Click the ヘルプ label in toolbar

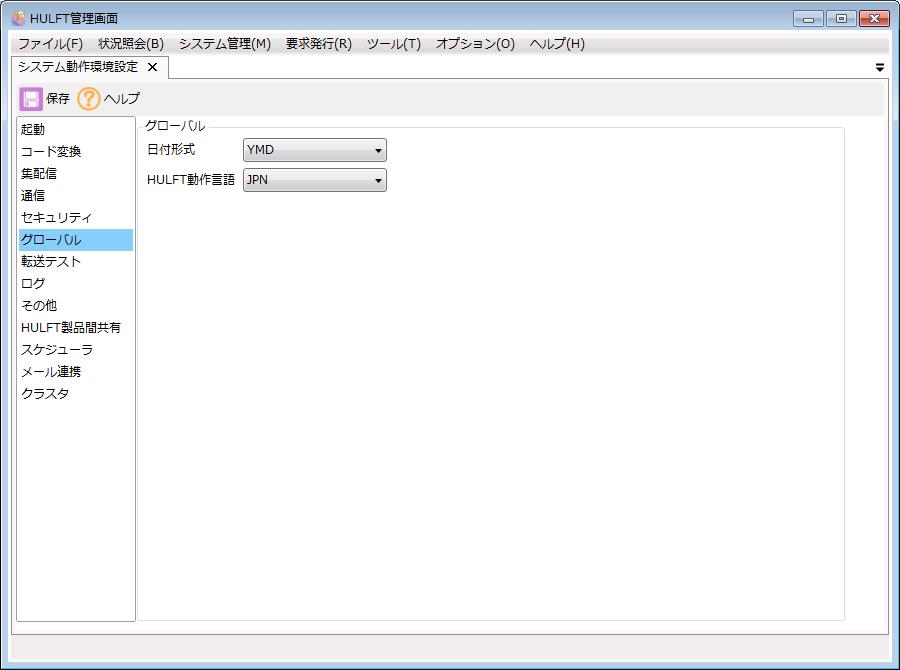tap(122, 99)
